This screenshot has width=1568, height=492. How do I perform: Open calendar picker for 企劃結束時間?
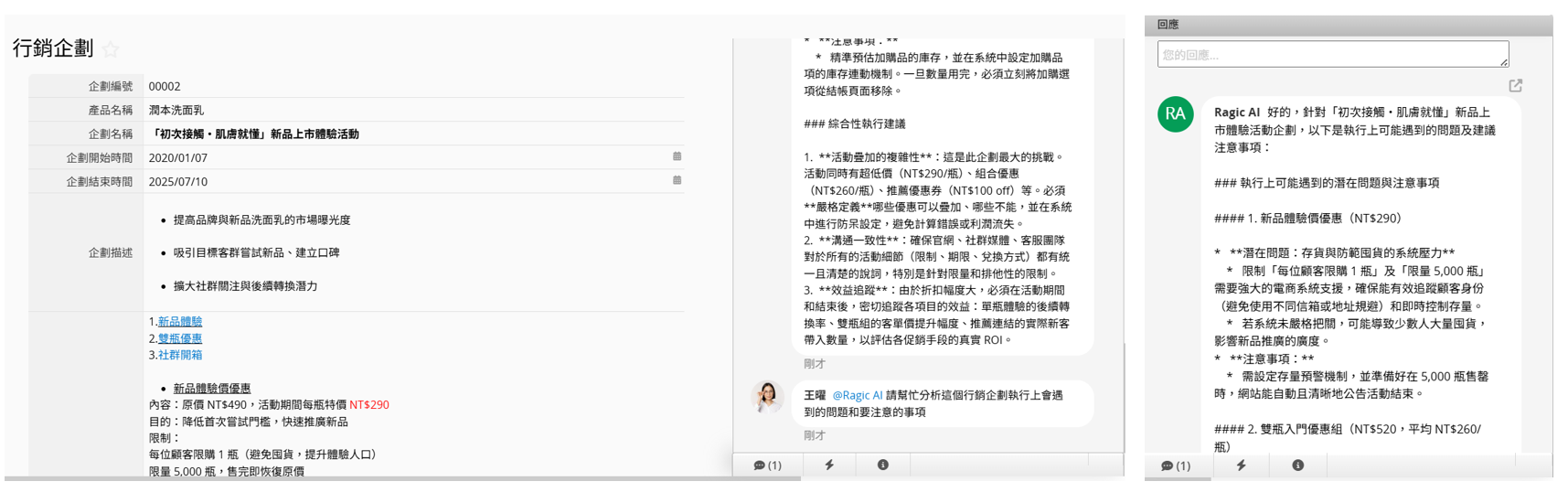677,180
